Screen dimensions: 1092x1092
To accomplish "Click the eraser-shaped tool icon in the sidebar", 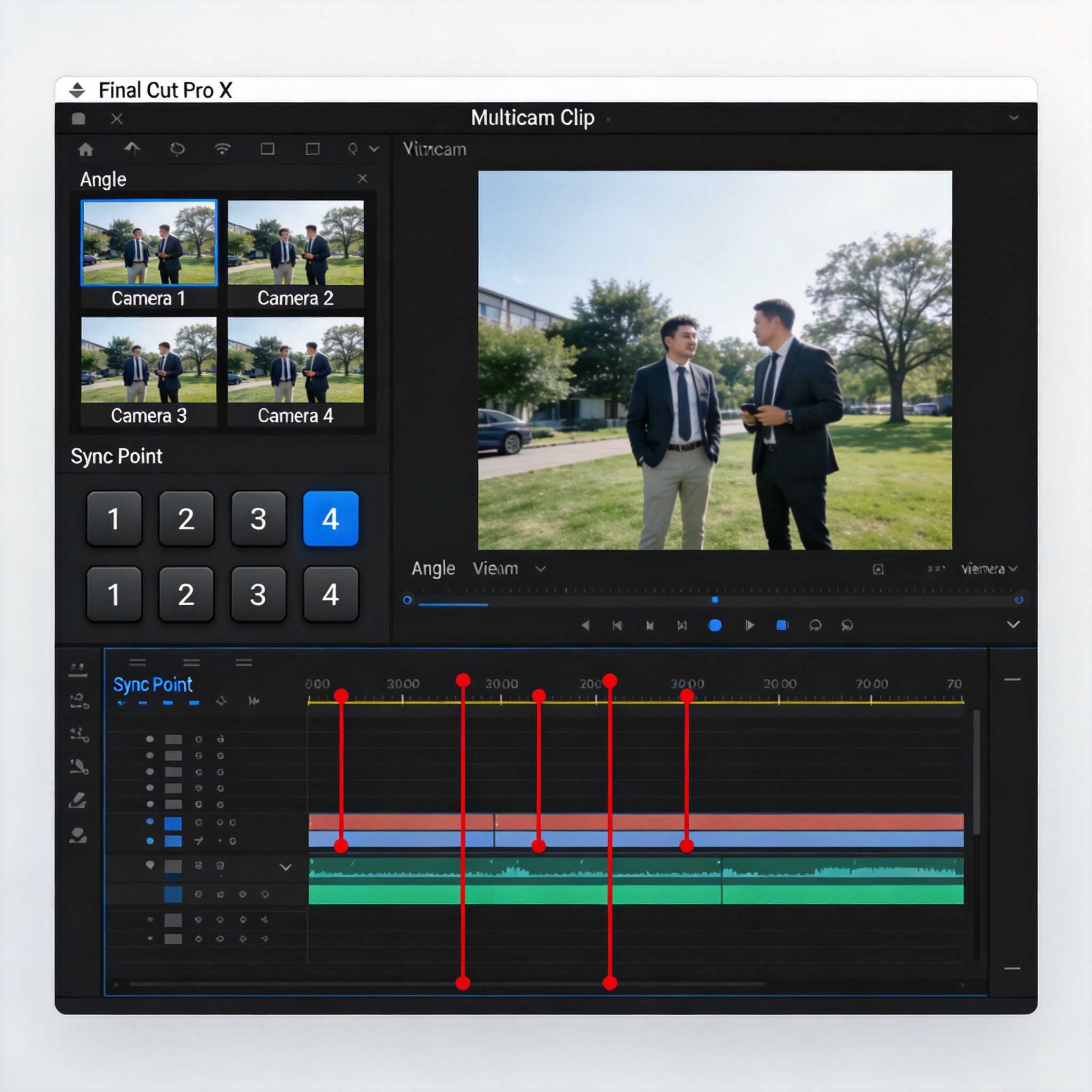I will [x=78, y=800].
